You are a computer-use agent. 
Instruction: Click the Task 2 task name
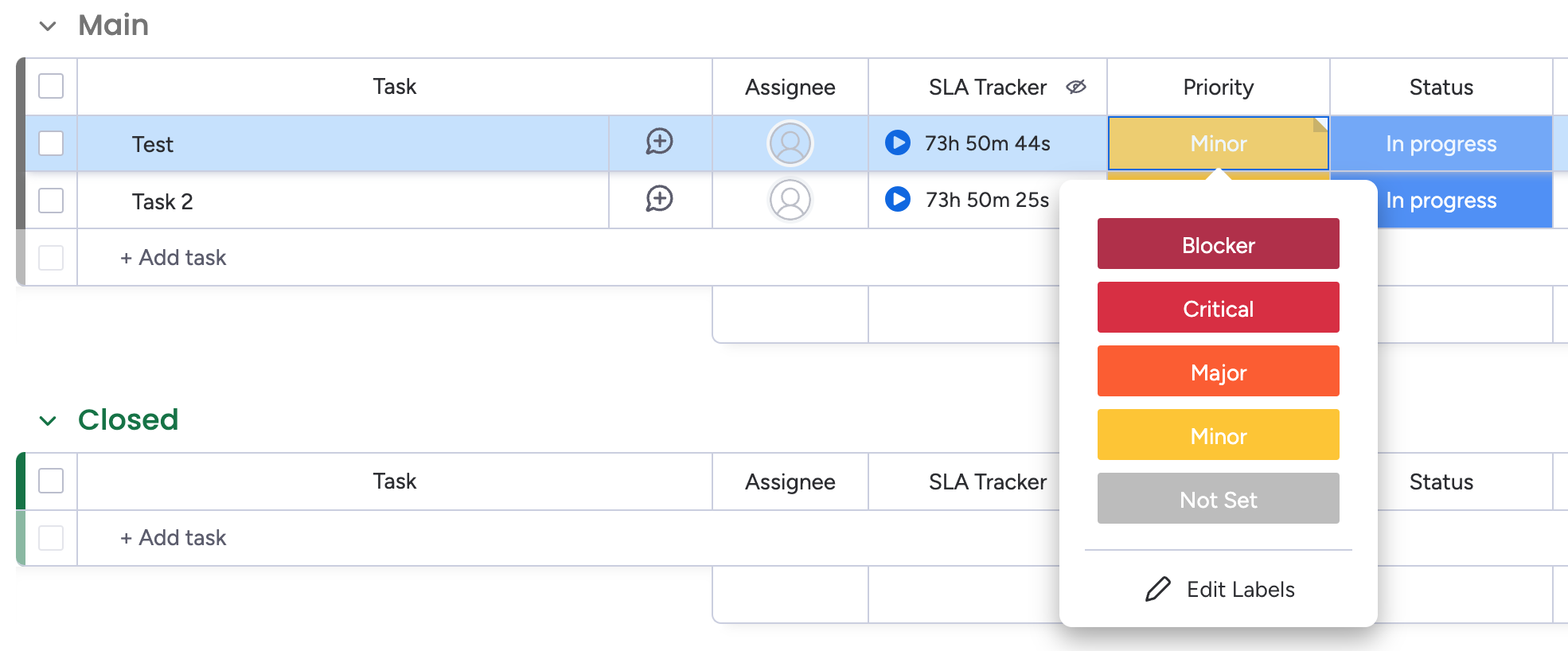[x=162, y=201]
